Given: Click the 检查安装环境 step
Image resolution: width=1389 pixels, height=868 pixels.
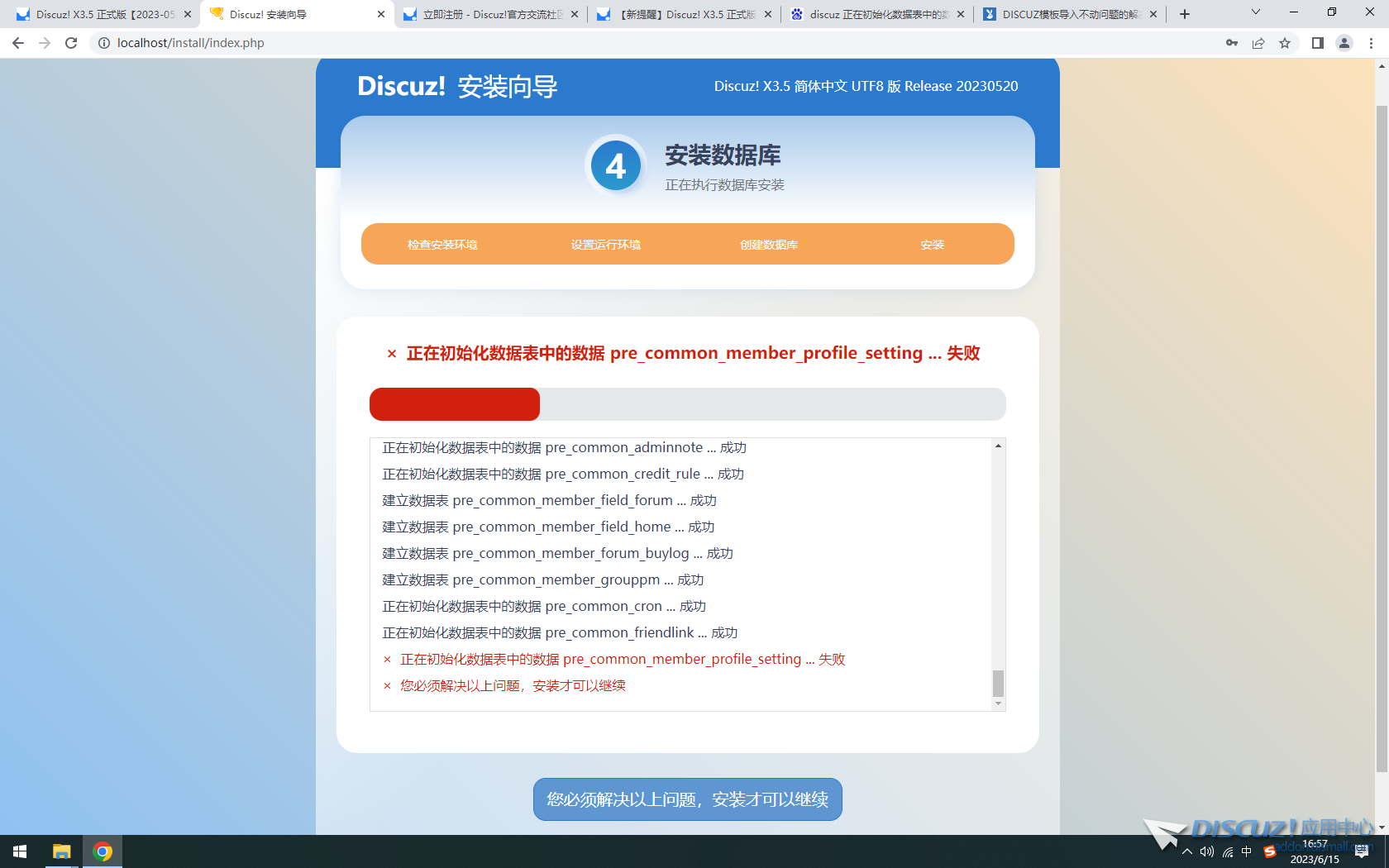Looking at the screenshot, I should coord(442,245).
